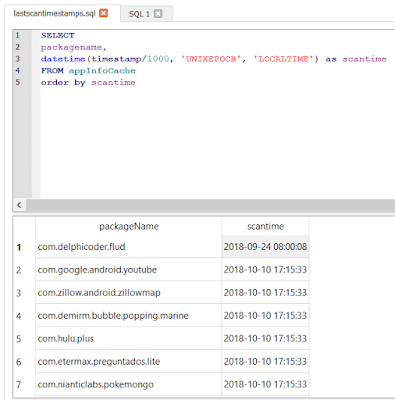
Task: Click the com.delphicoder.flud cell
Action: coord(129,247)
